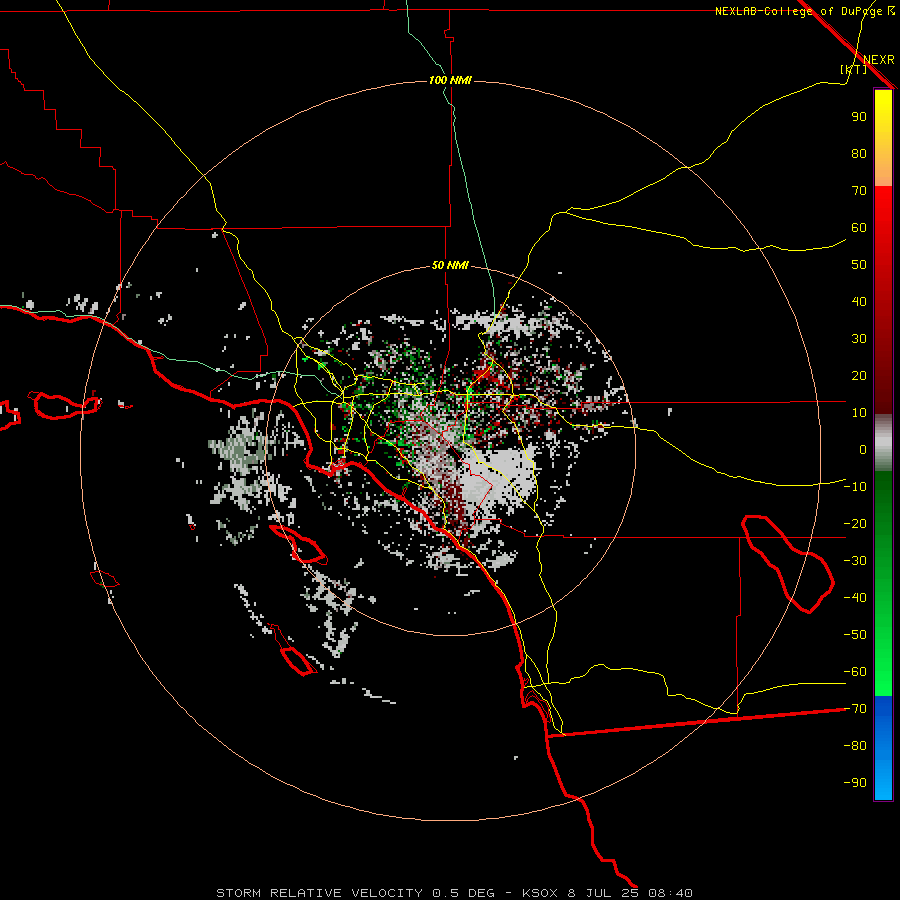This screenshot has width=900, height=900.
Task: Click the -90 label on the velocity scale
Action: 855,783
